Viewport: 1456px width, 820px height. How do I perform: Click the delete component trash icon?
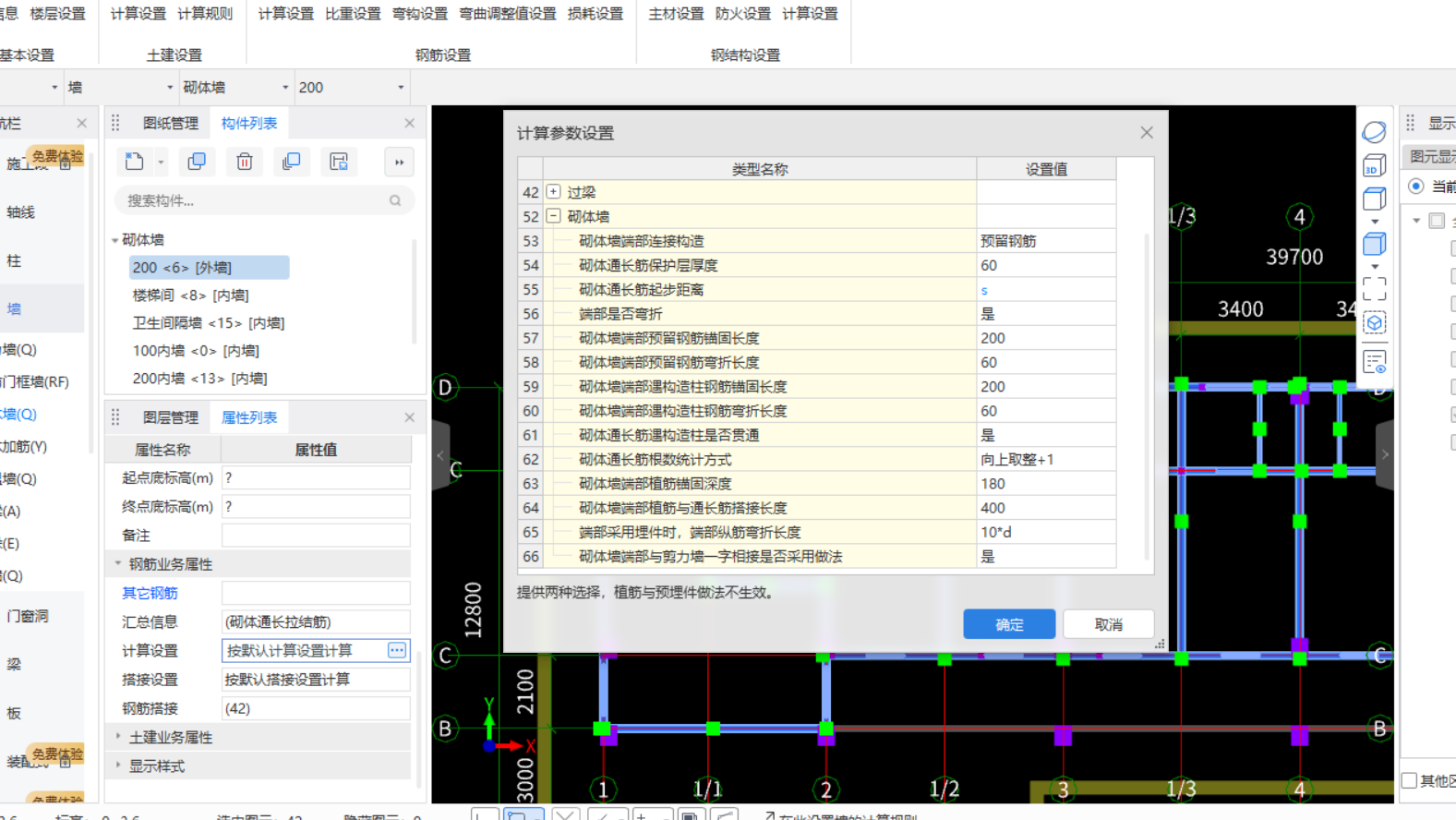[x=245, y=162]
